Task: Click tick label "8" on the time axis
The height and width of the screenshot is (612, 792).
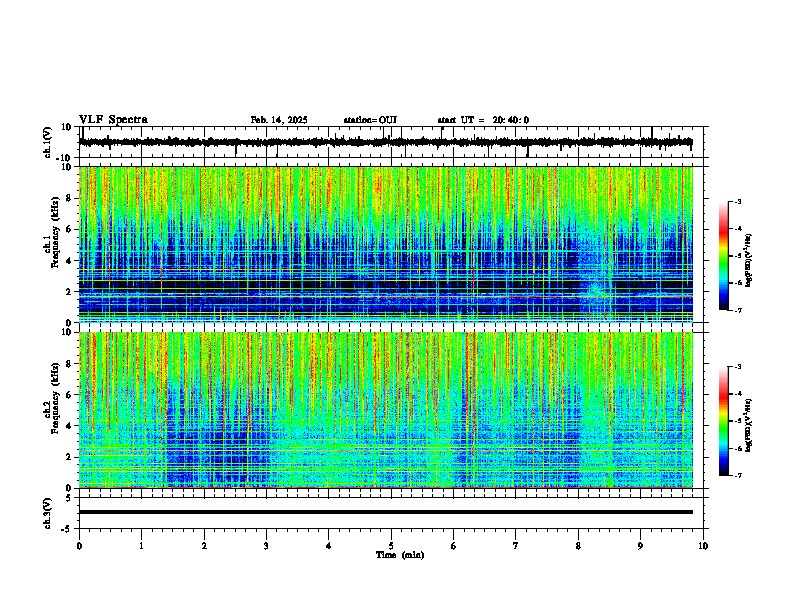Action: [578, 546]
